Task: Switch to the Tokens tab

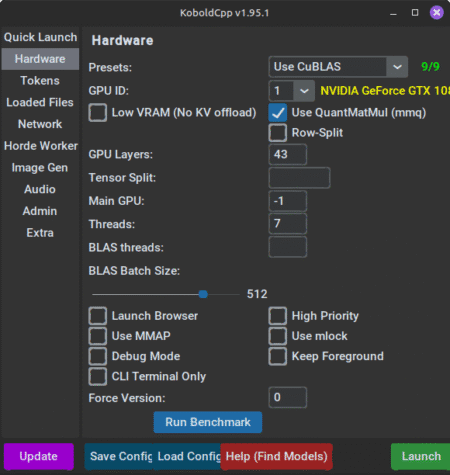Action: pyautogui.click(x=40, y=81)
